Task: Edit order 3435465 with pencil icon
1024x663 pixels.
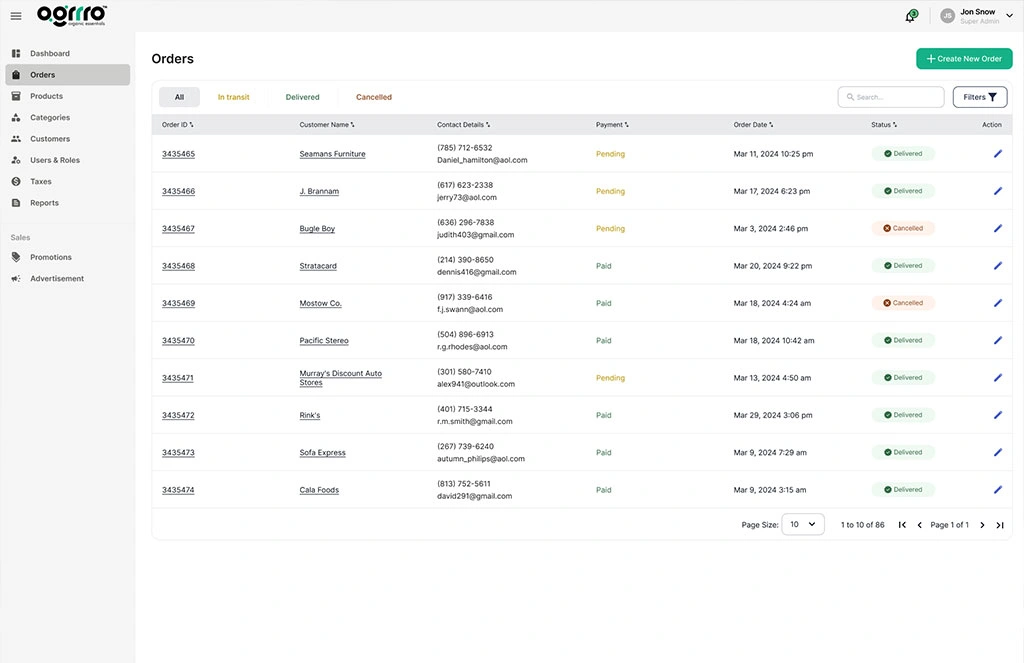Action: [997, 154]
